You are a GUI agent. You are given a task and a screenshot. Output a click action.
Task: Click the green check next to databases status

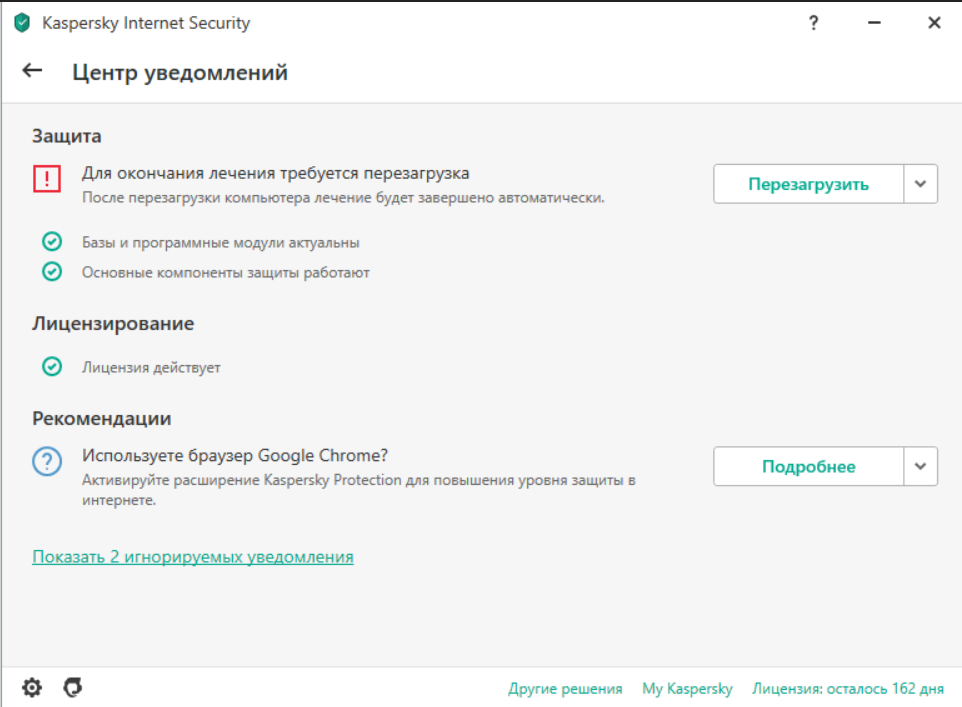[52, 242]
